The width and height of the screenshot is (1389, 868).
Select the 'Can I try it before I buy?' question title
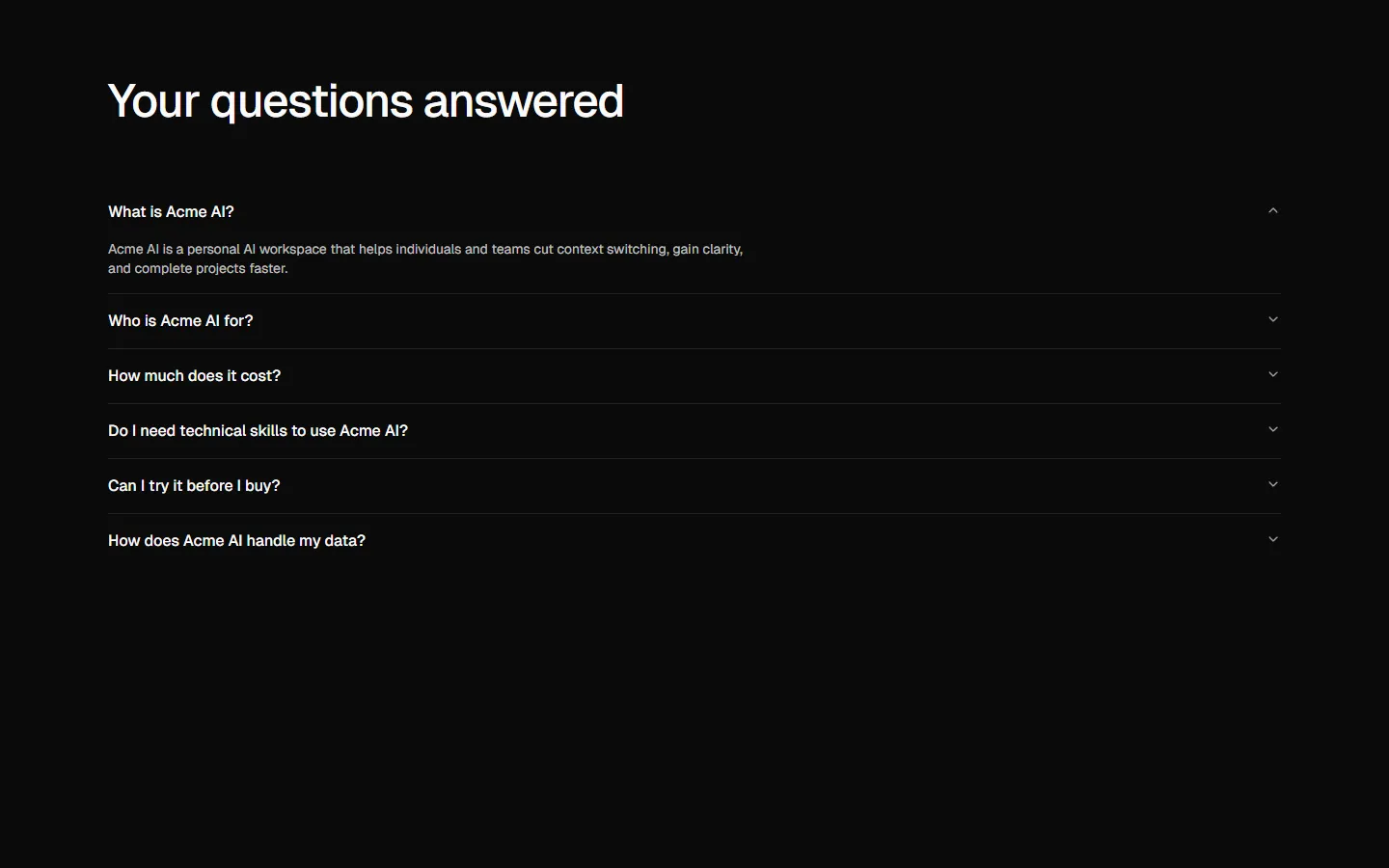(x=193, y=485)
